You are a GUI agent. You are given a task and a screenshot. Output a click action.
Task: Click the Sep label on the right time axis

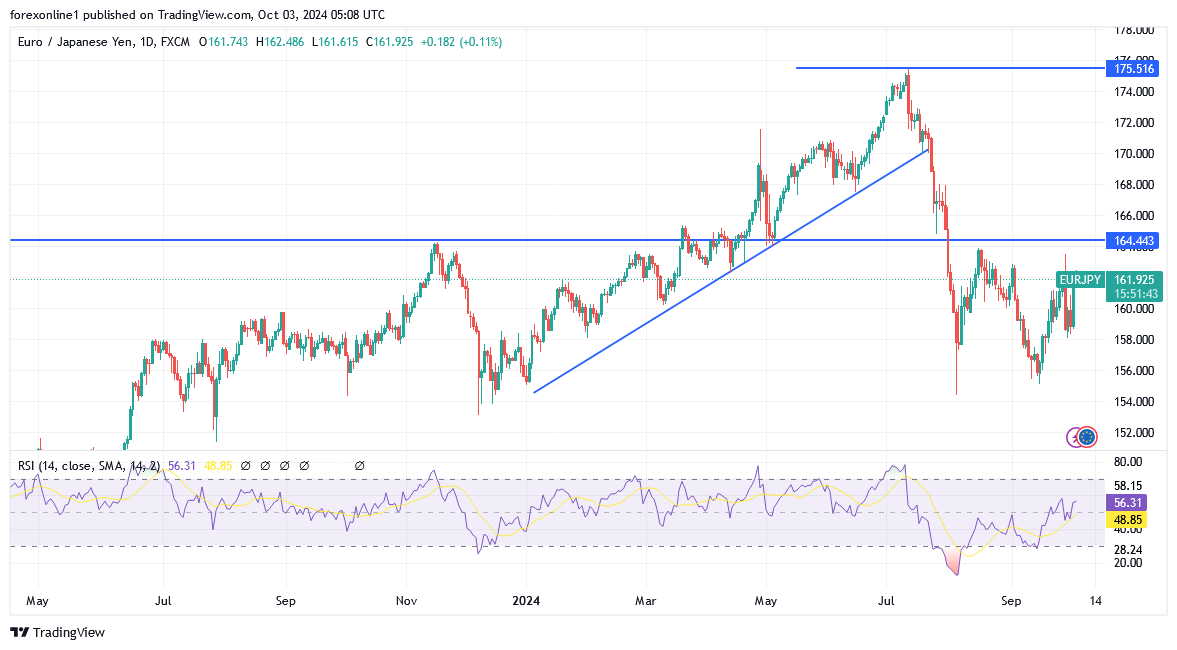pyautogui.click(x=1011, y=602)
